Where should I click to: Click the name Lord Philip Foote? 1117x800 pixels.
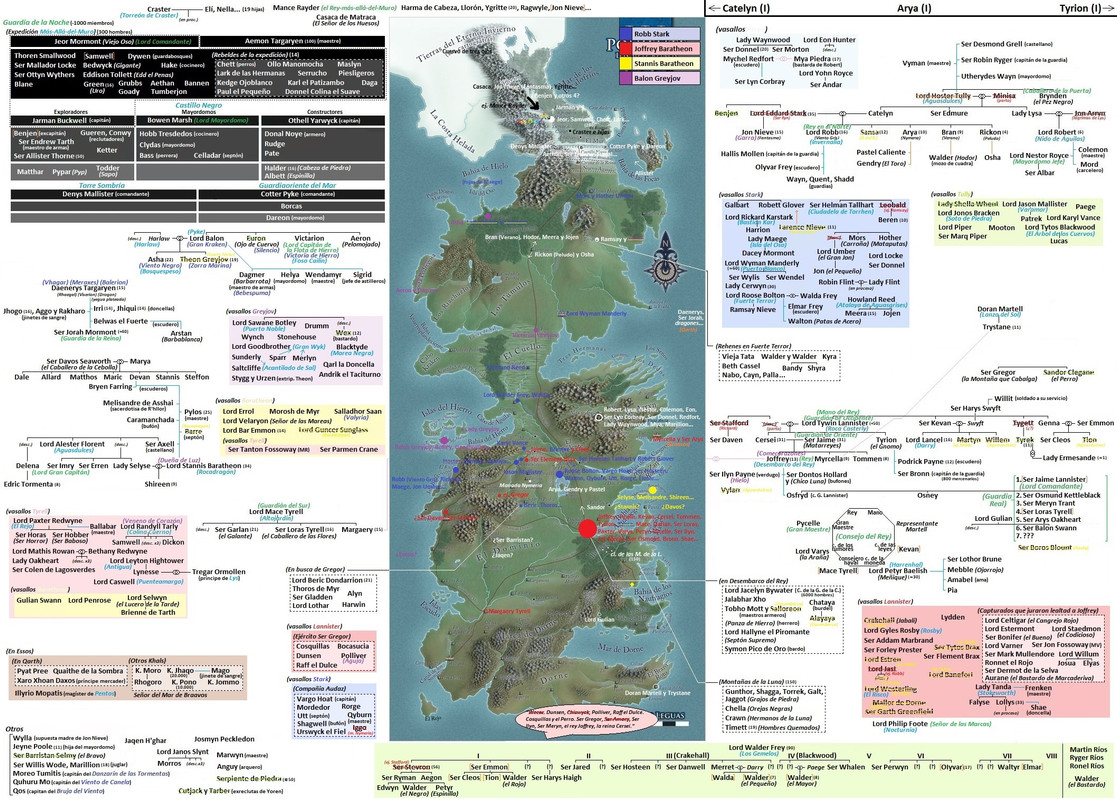click(x=900, y=724)
